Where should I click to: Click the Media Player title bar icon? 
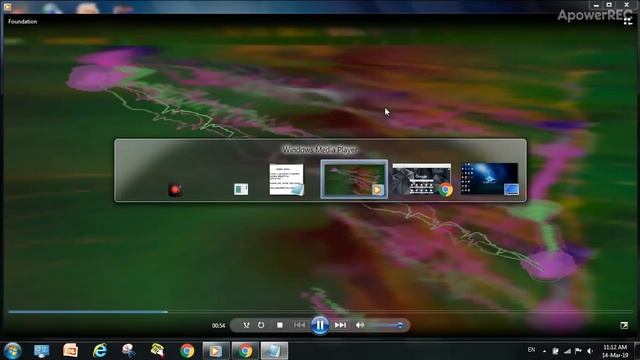tap(7, 7)
